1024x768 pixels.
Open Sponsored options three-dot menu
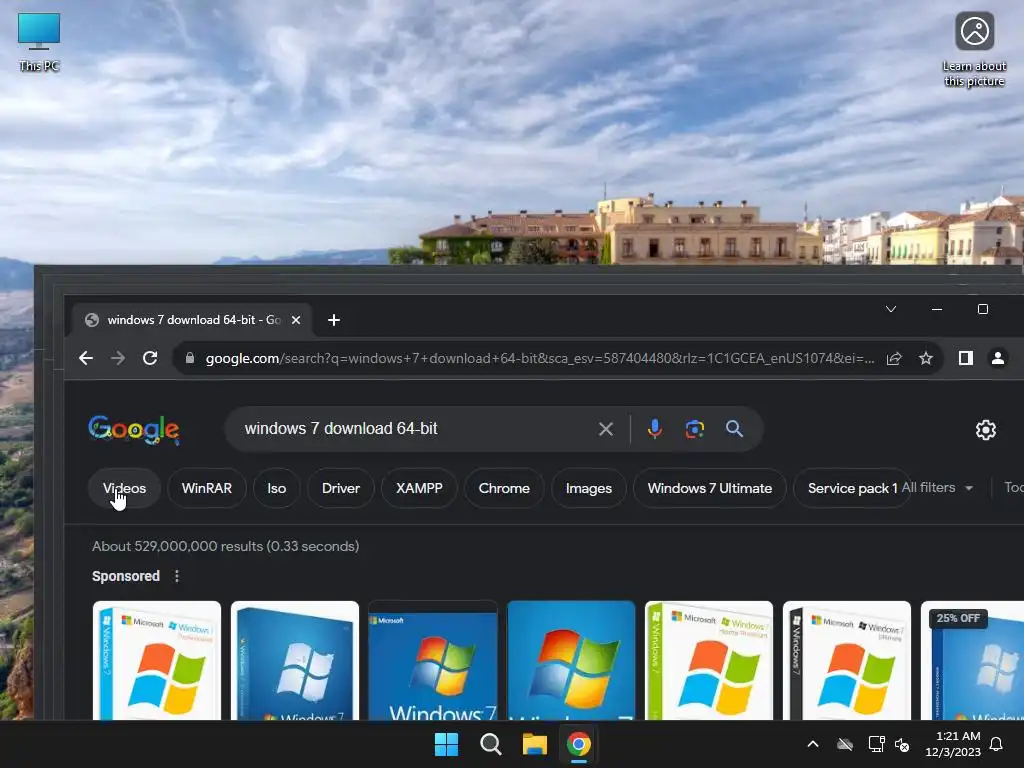pos(177,576)
